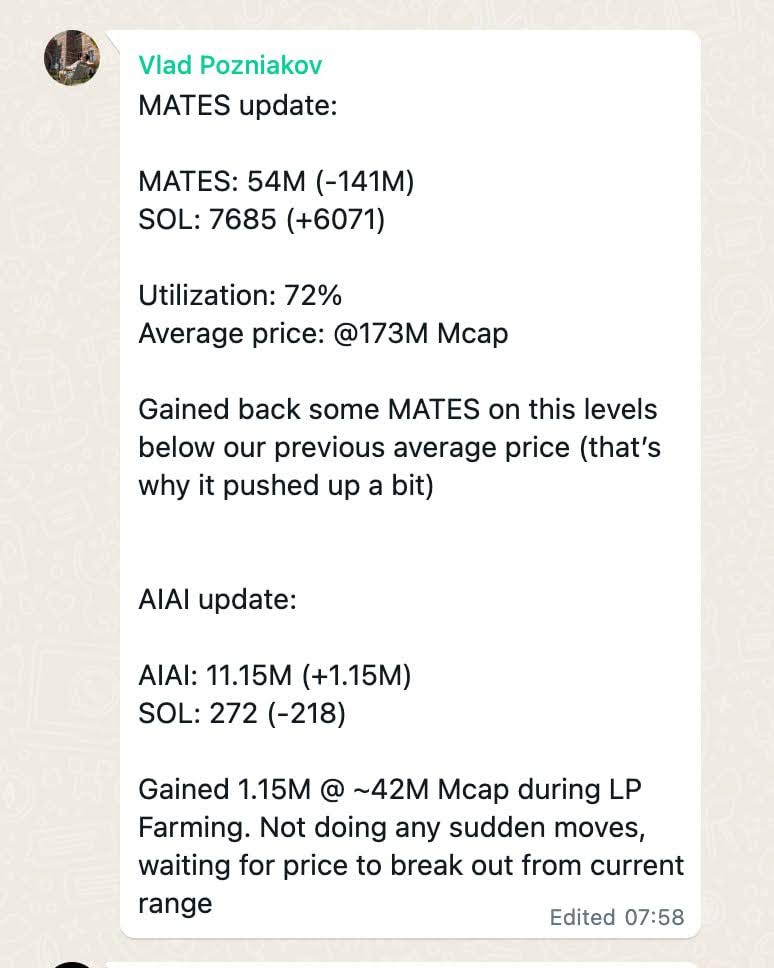Click the "Utilization: 72%" text

[240, 295]
